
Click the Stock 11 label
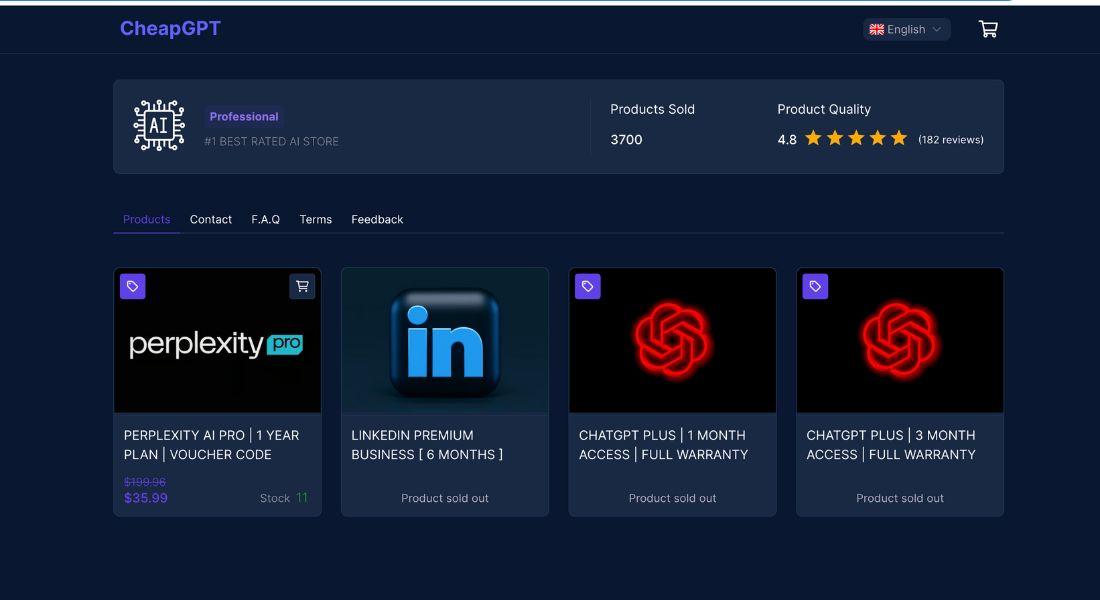[284, 498]
